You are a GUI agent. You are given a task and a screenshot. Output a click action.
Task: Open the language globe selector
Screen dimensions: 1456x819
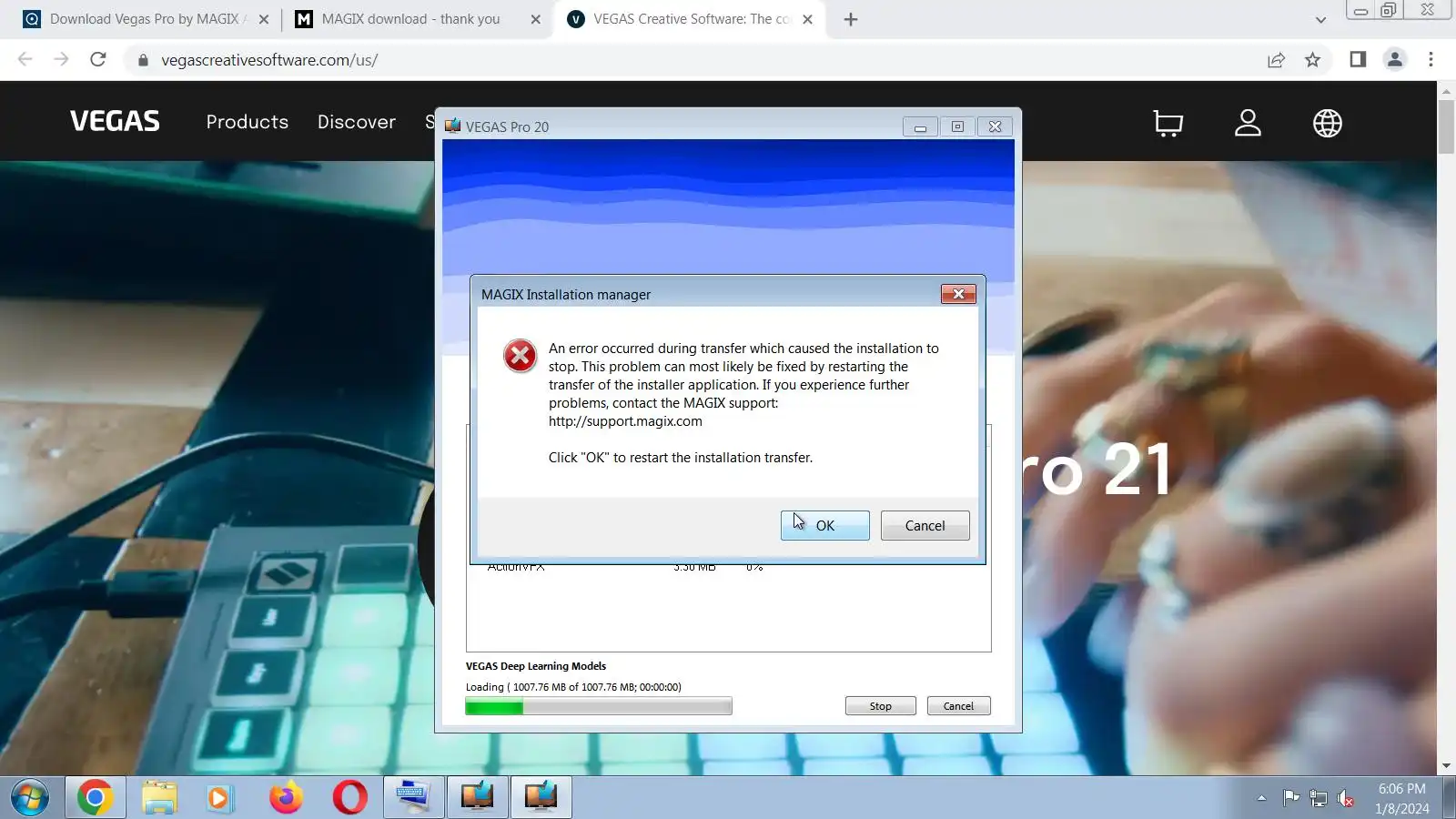tap(1328, 123)
